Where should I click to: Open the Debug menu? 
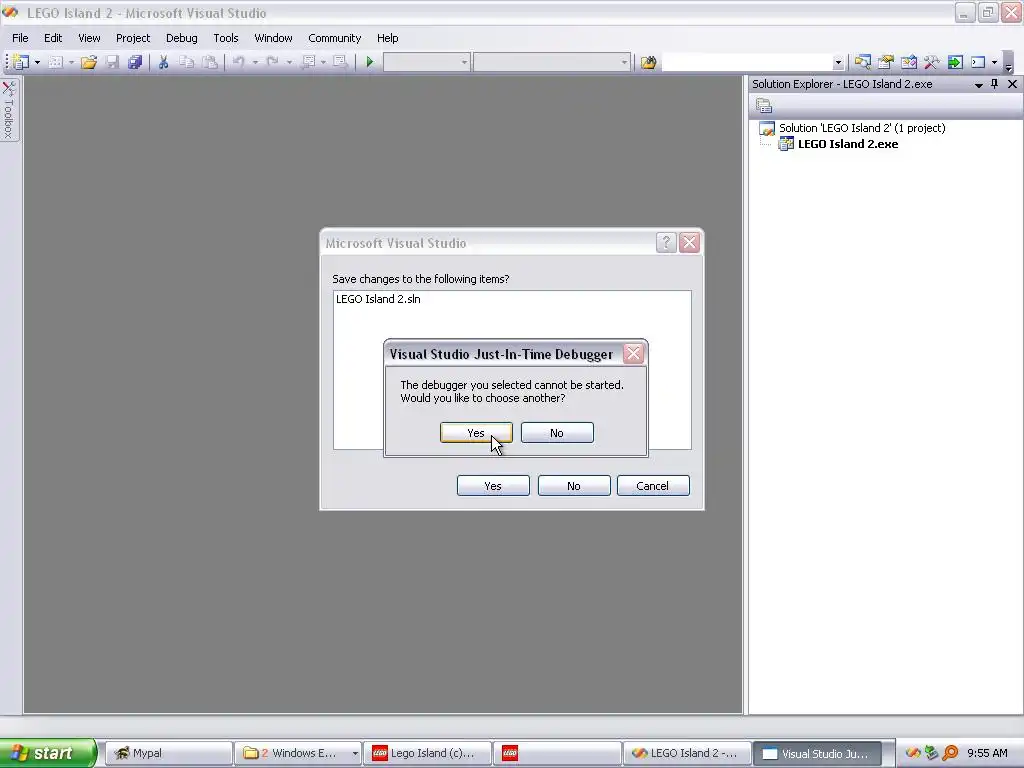coord(182,38)
